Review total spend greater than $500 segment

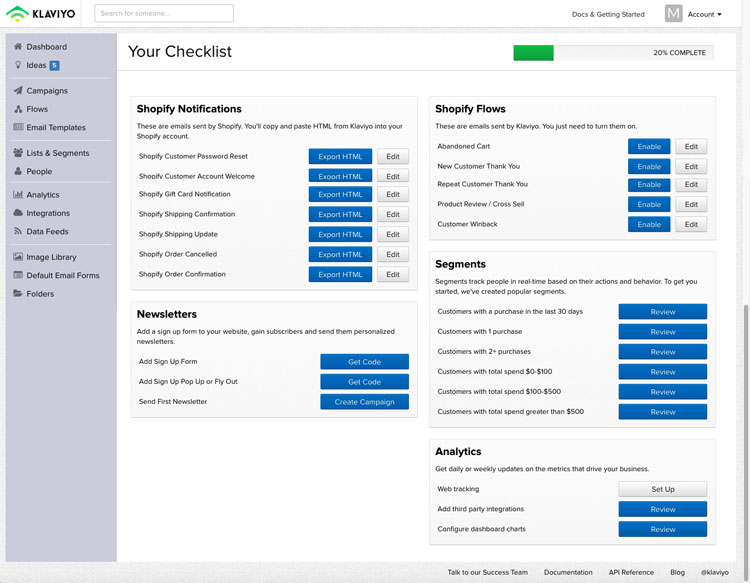662,412
